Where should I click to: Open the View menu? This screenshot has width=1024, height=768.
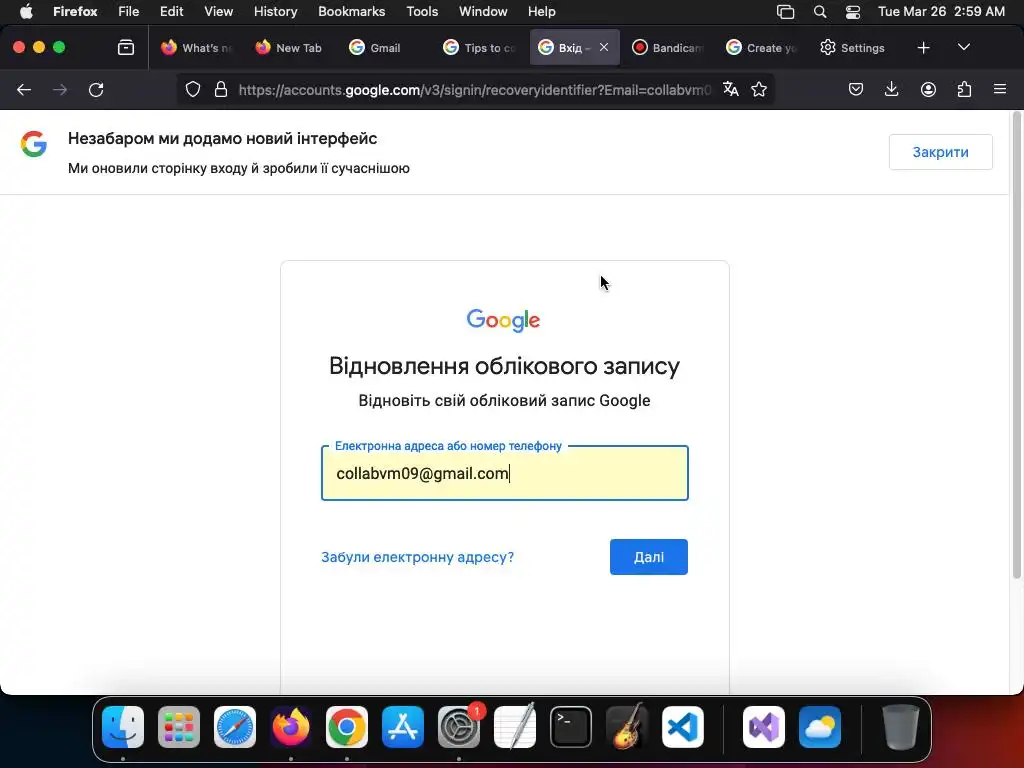[x=218, y=11]
